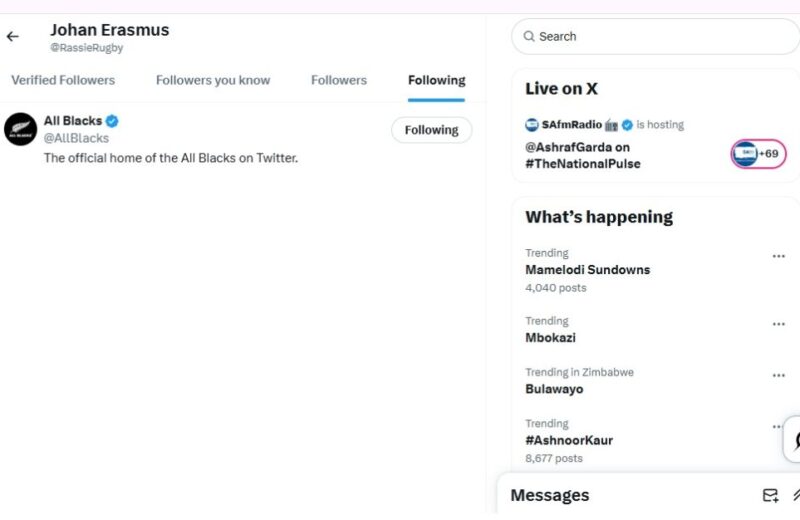Screen dimensions: 800x520
Task: Click into the Search field
Action: (x=656, y=36)
